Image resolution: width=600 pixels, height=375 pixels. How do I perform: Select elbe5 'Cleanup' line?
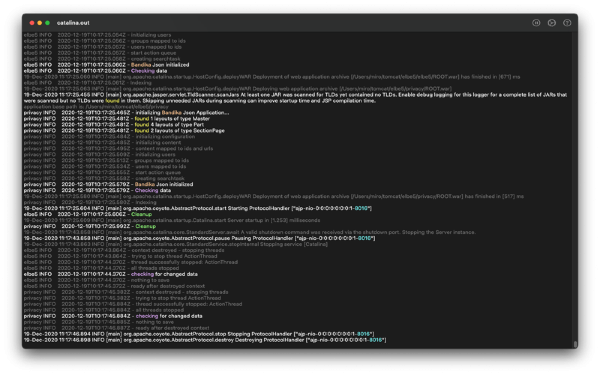click(x=88, y=214)
